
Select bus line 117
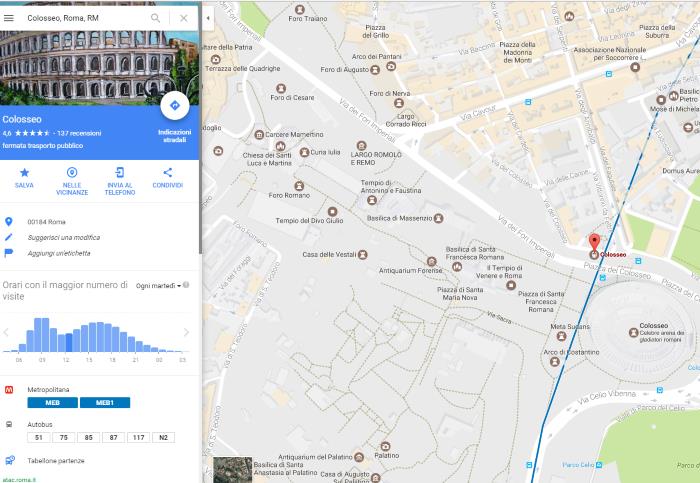pyautogui.click(x=138, y=437)
